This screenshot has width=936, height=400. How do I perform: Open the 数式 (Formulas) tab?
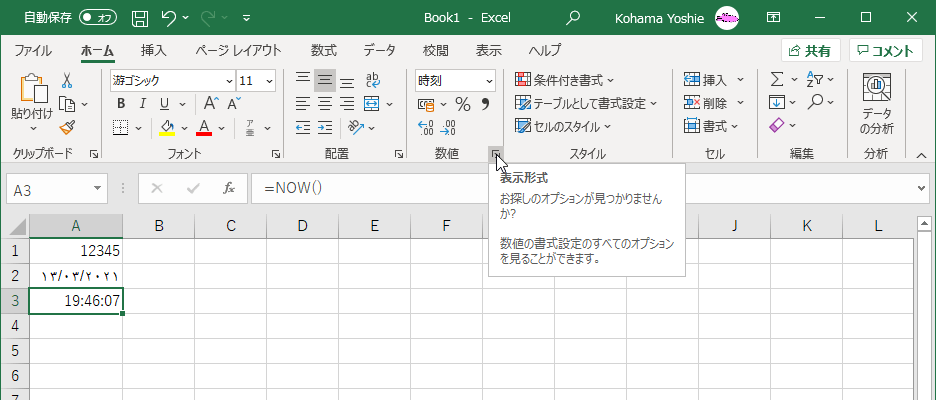(x=323, y=51)
